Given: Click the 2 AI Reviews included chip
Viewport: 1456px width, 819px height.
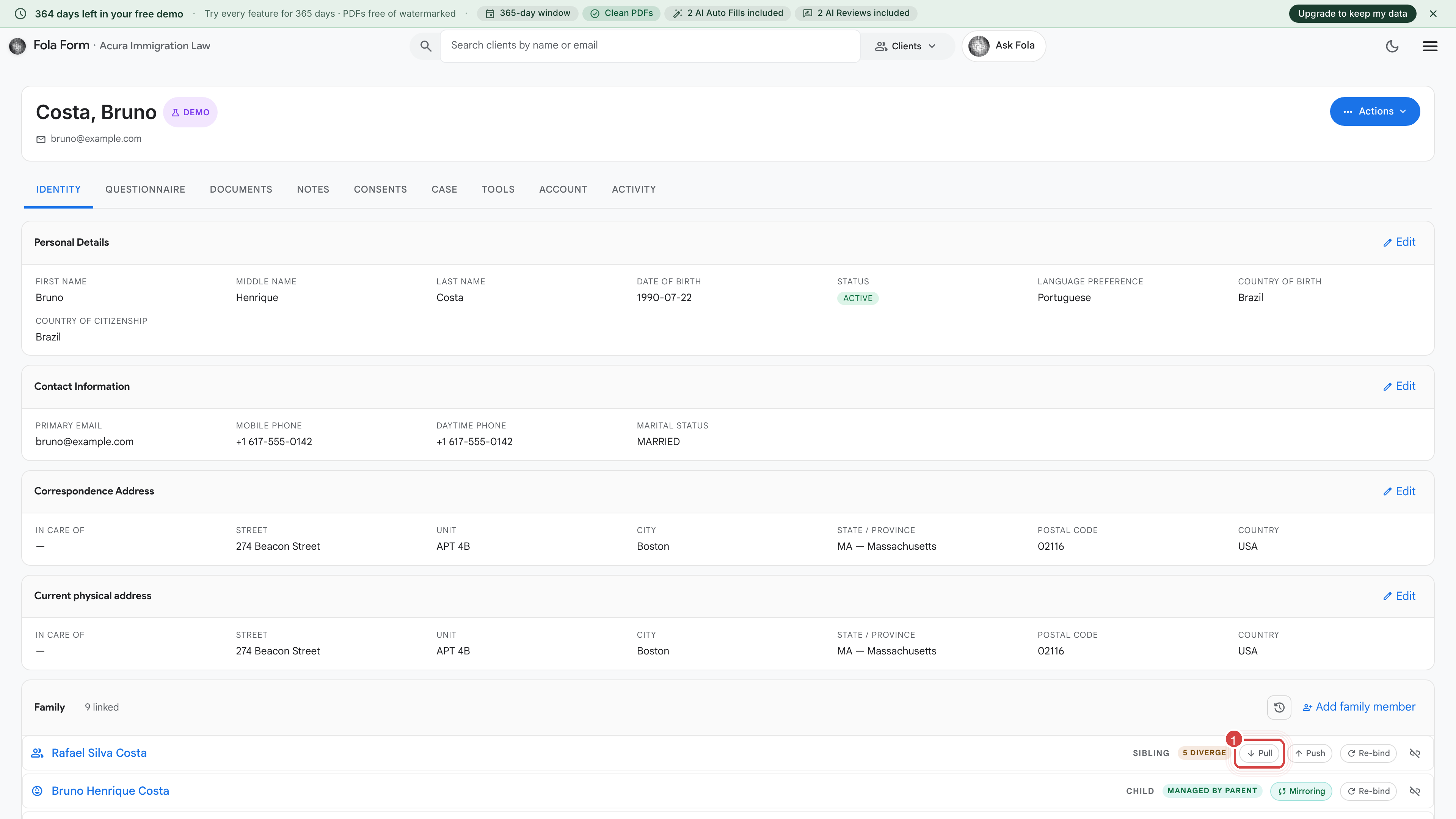Looking at the screenshot, I should [856, 13].
